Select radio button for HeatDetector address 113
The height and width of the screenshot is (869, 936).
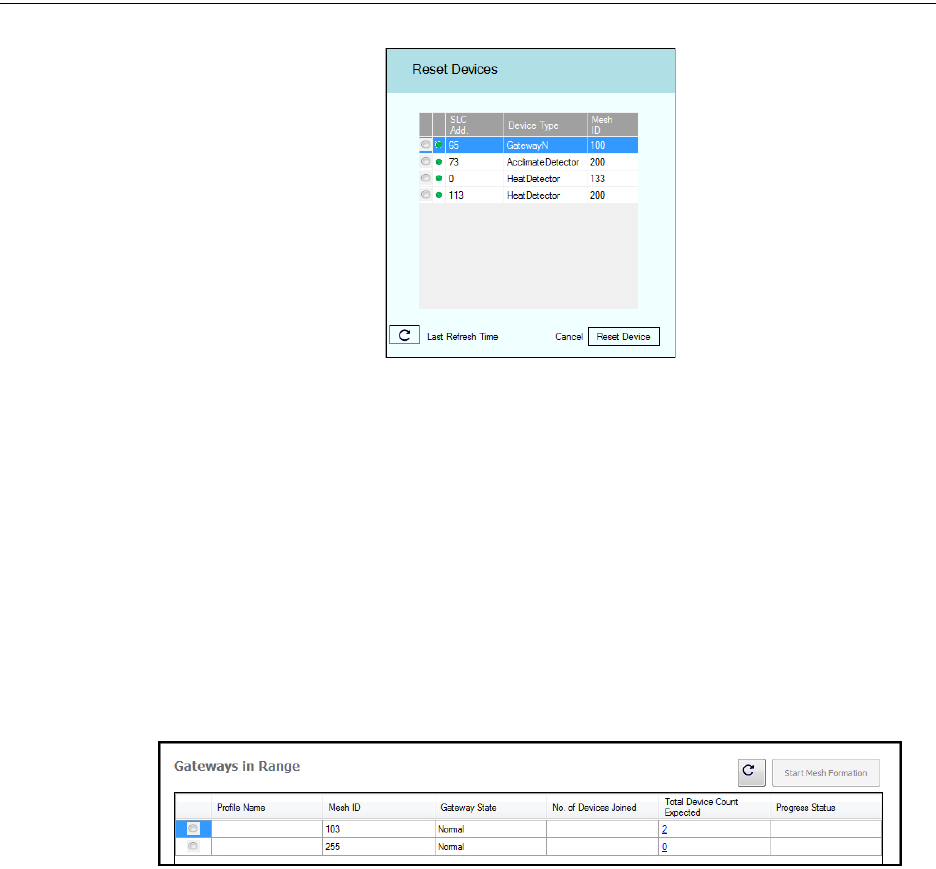click(426, 195)
